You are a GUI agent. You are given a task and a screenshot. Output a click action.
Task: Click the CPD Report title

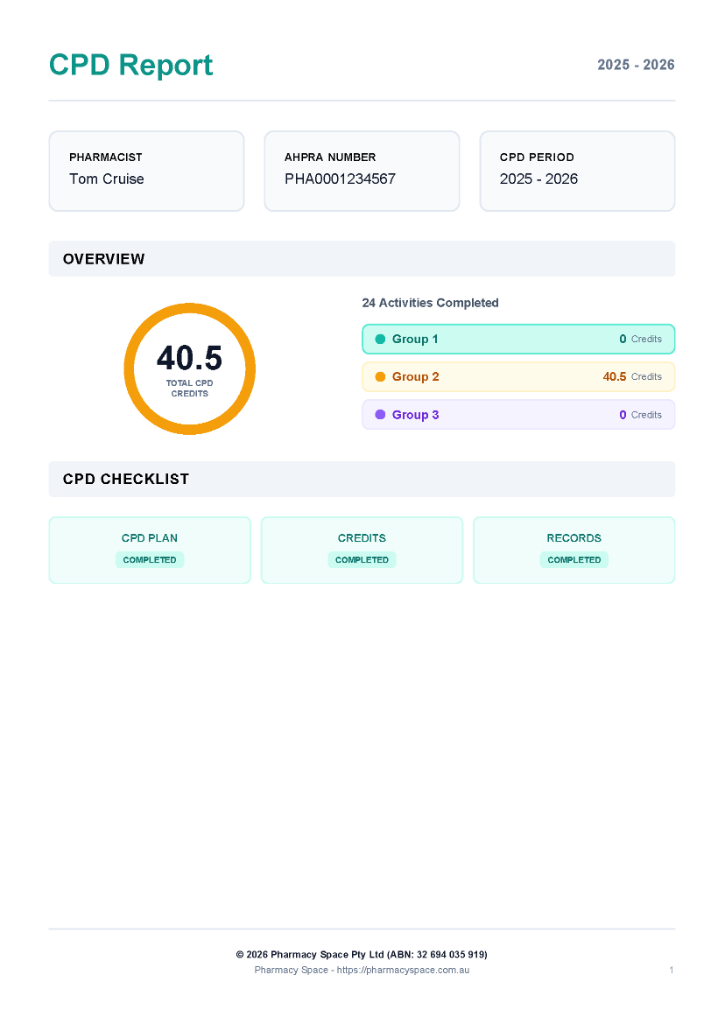pos(131,65)
